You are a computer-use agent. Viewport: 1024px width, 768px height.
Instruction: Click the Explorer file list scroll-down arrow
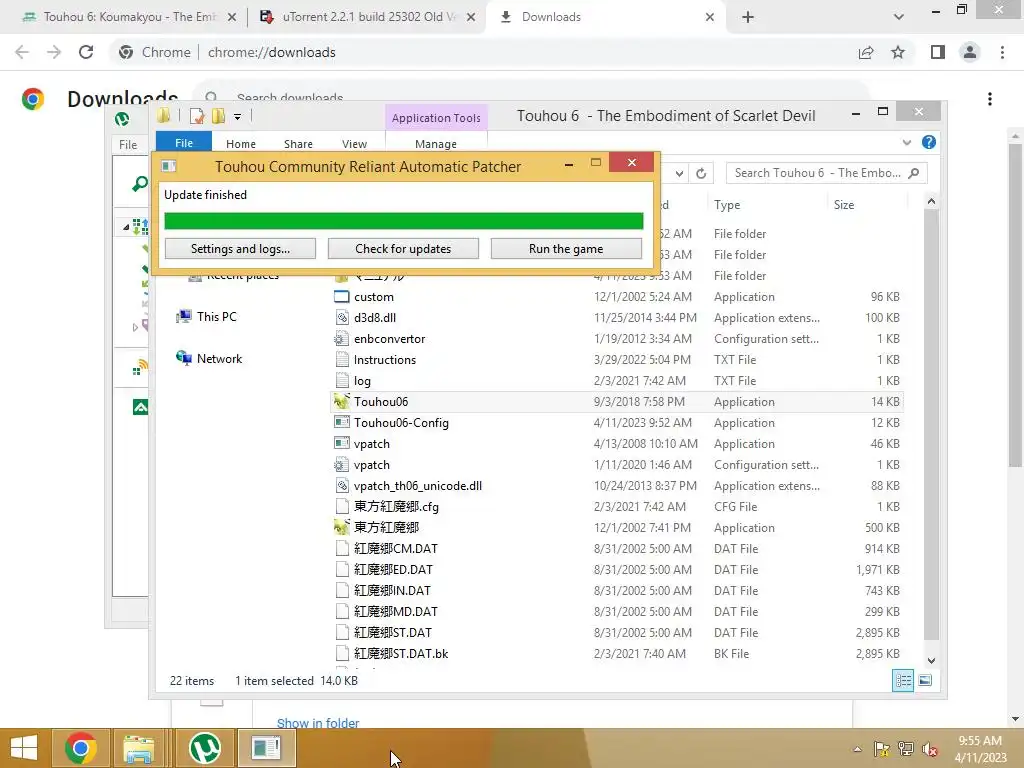(931, 660)
